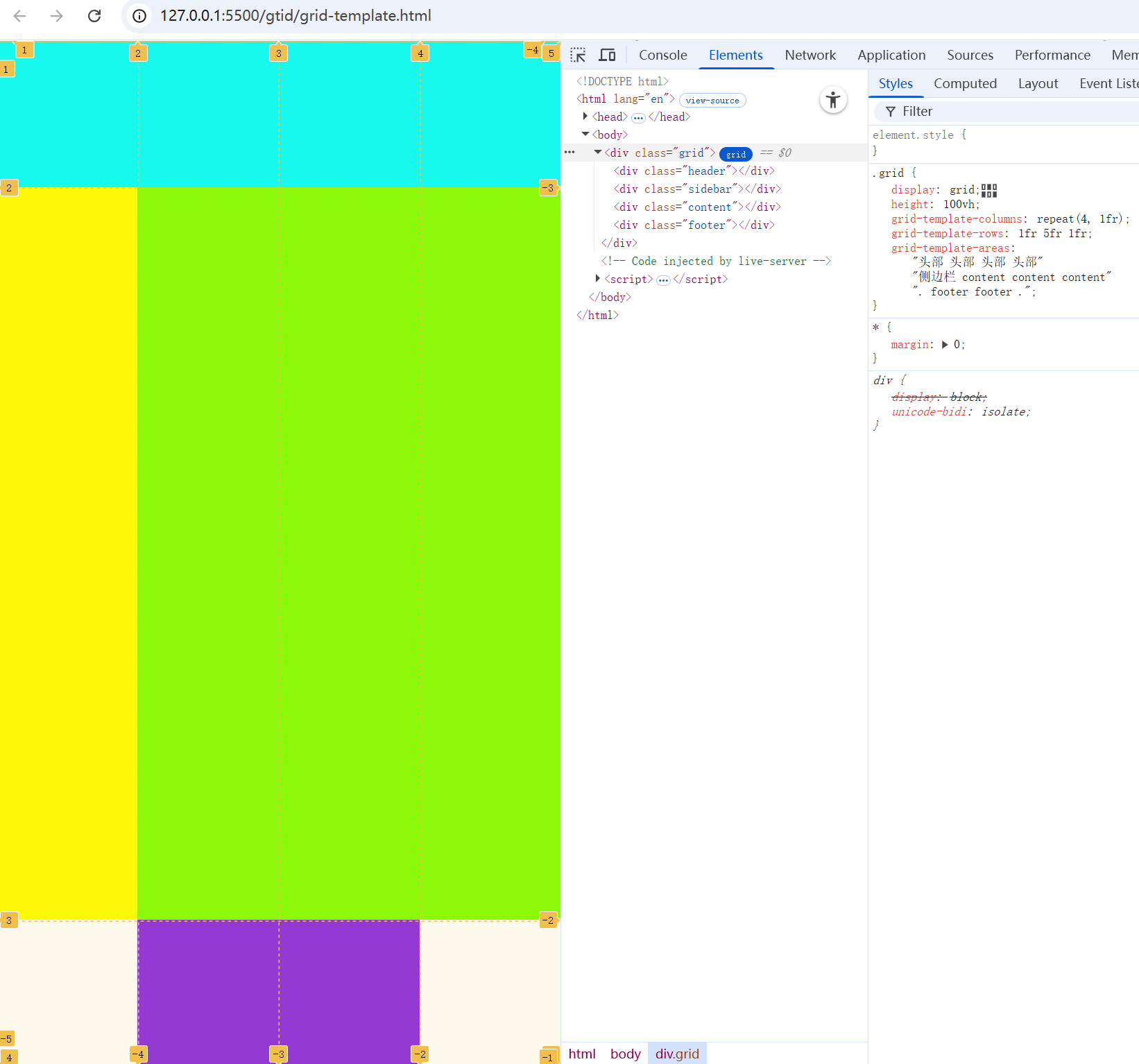
Task: Click the view-source link badge
Action: click(x=712, y=101)
